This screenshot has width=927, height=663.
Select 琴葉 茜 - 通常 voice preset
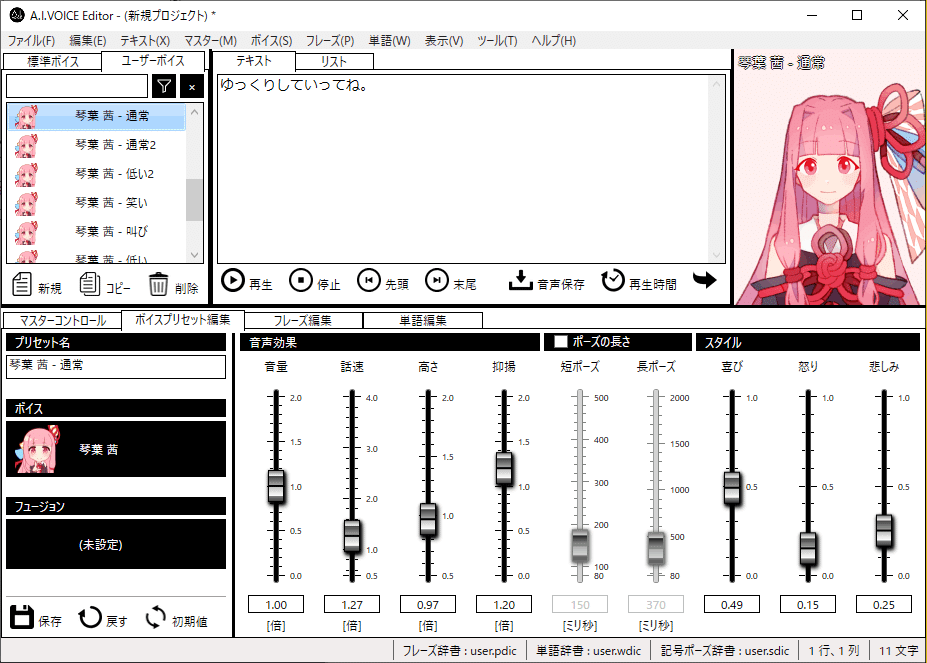point(96,117)
